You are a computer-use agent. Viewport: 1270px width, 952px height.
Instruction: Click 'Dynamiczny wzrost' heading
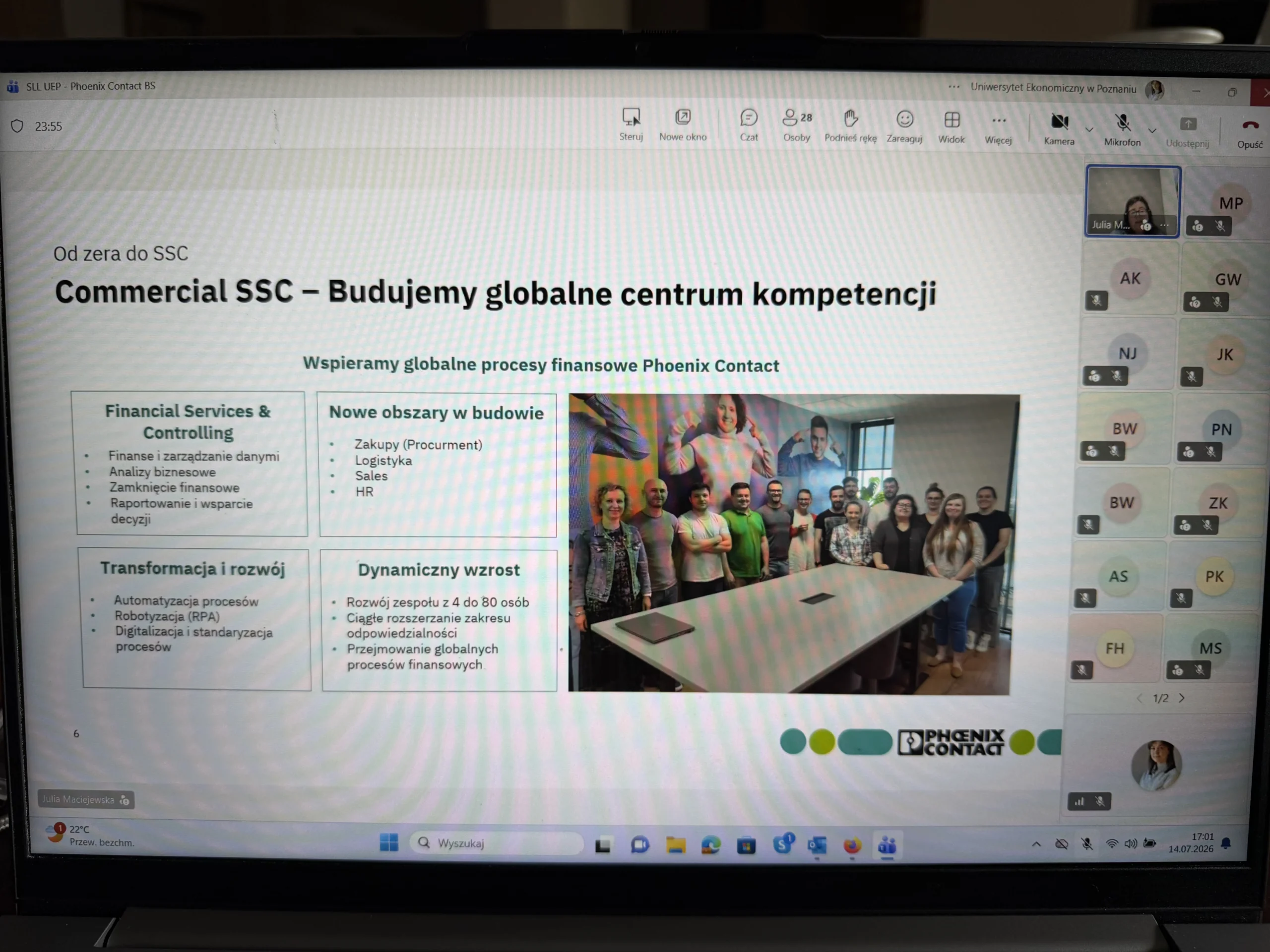pyautogui.click(x=439, y=570)
